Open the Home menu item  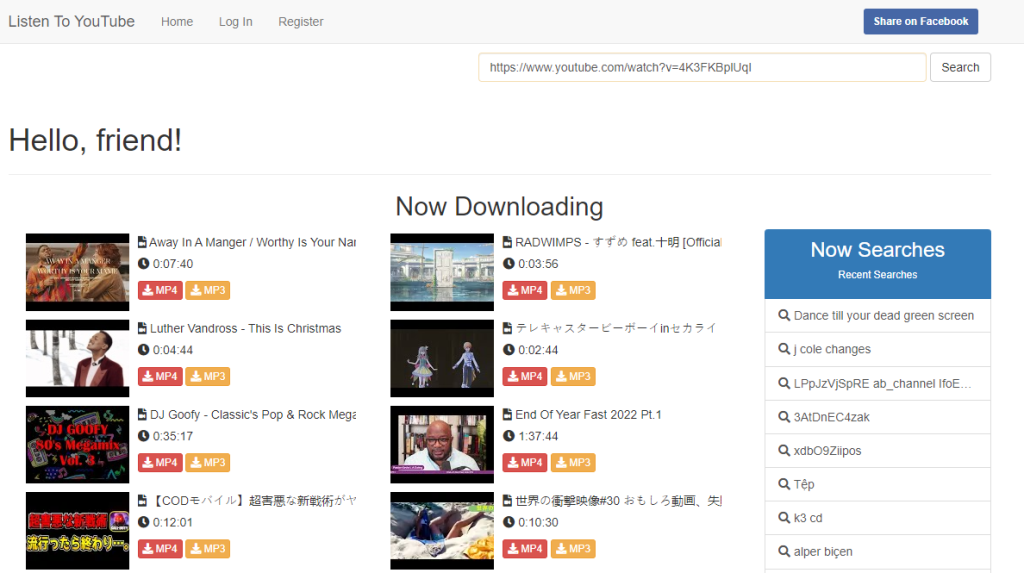177,22
